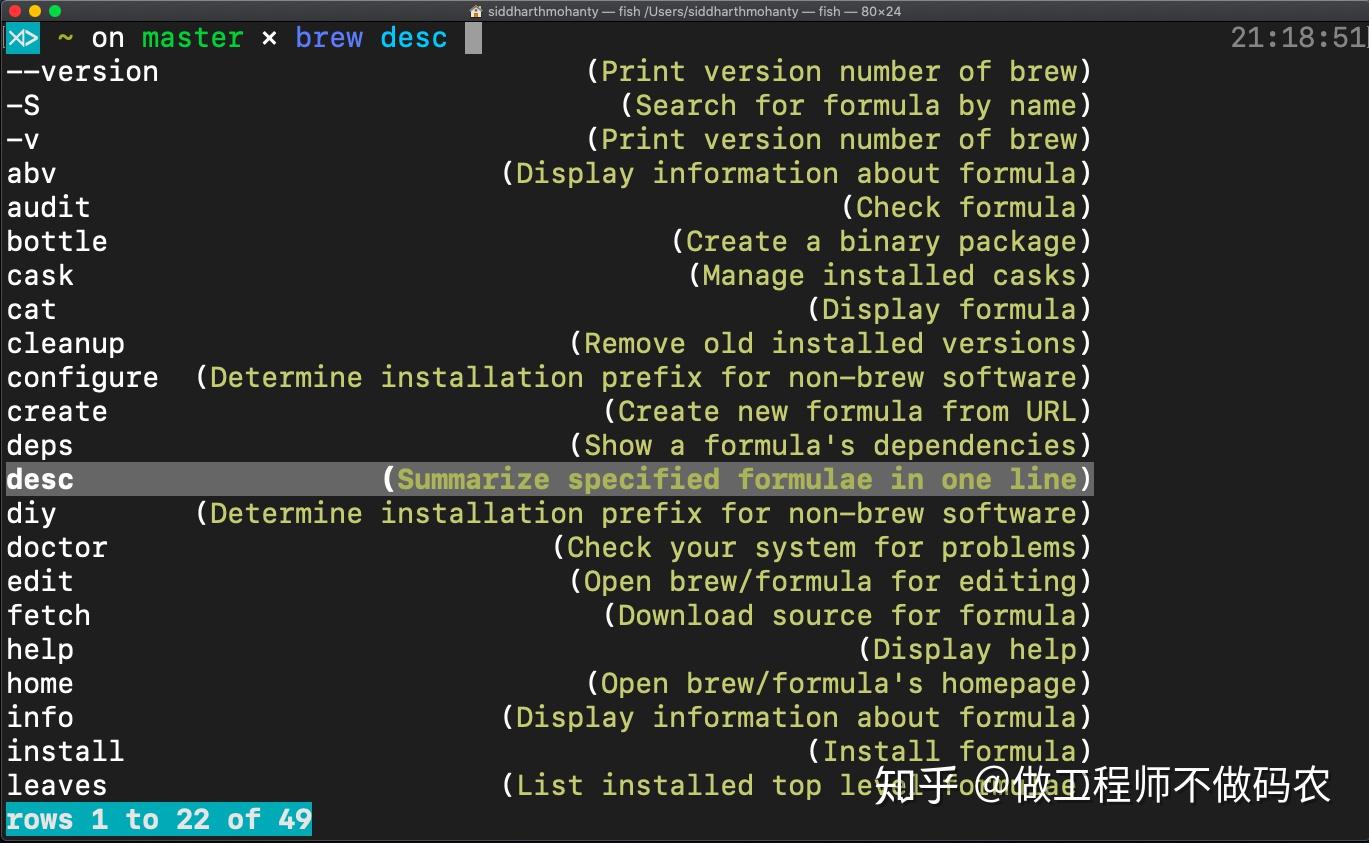Click 'Manage installed casks' description
1369x843 pixels.
tap(890, 276)
